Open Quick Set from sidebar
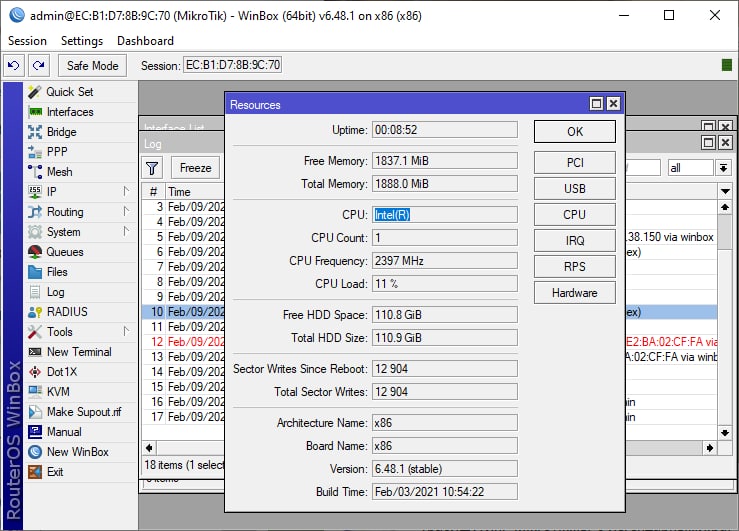Screen dimensions: 739x531 (69, 92)
